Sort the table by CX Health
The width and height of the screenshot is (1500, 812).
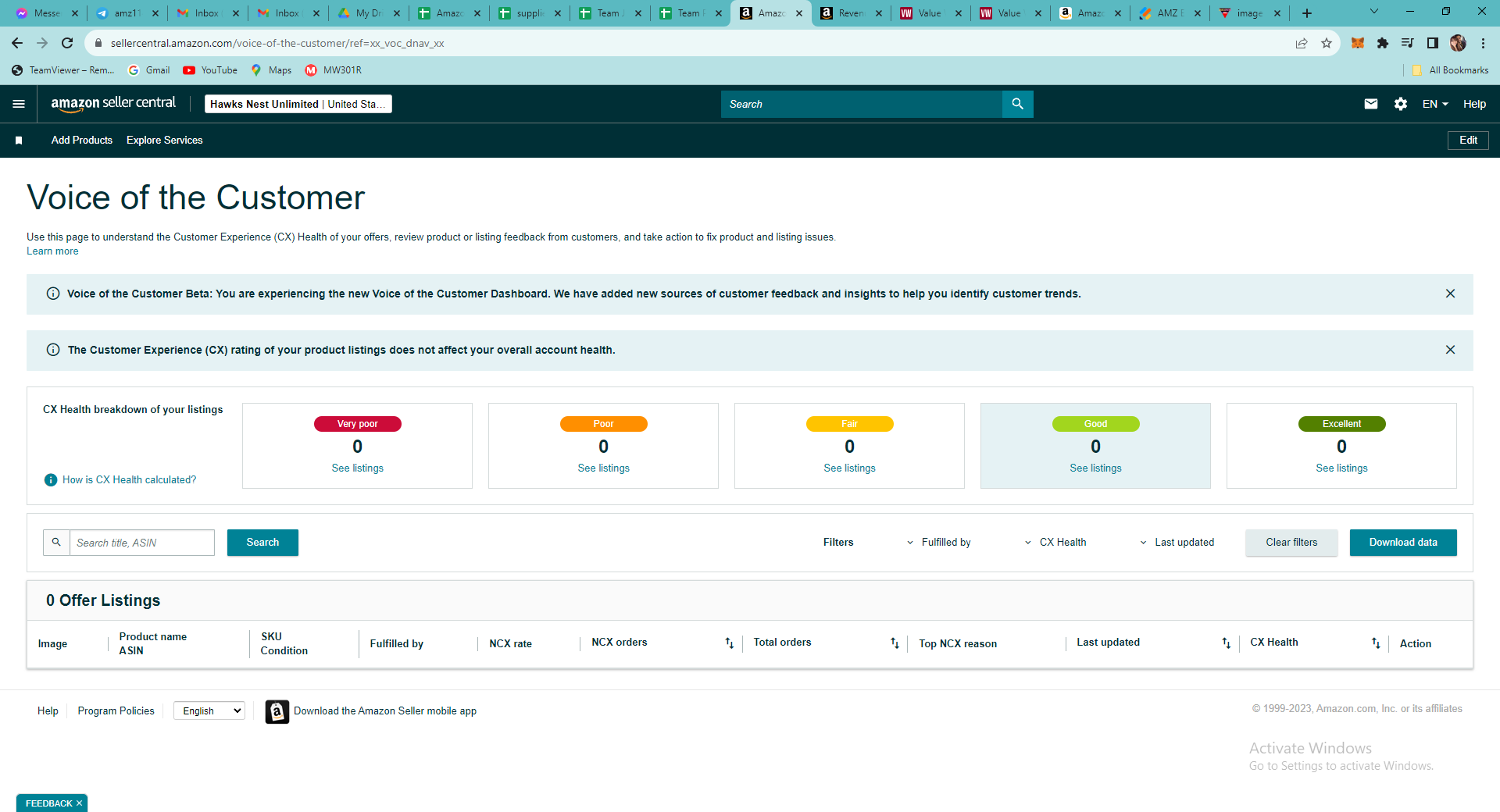pos(1376,643)
